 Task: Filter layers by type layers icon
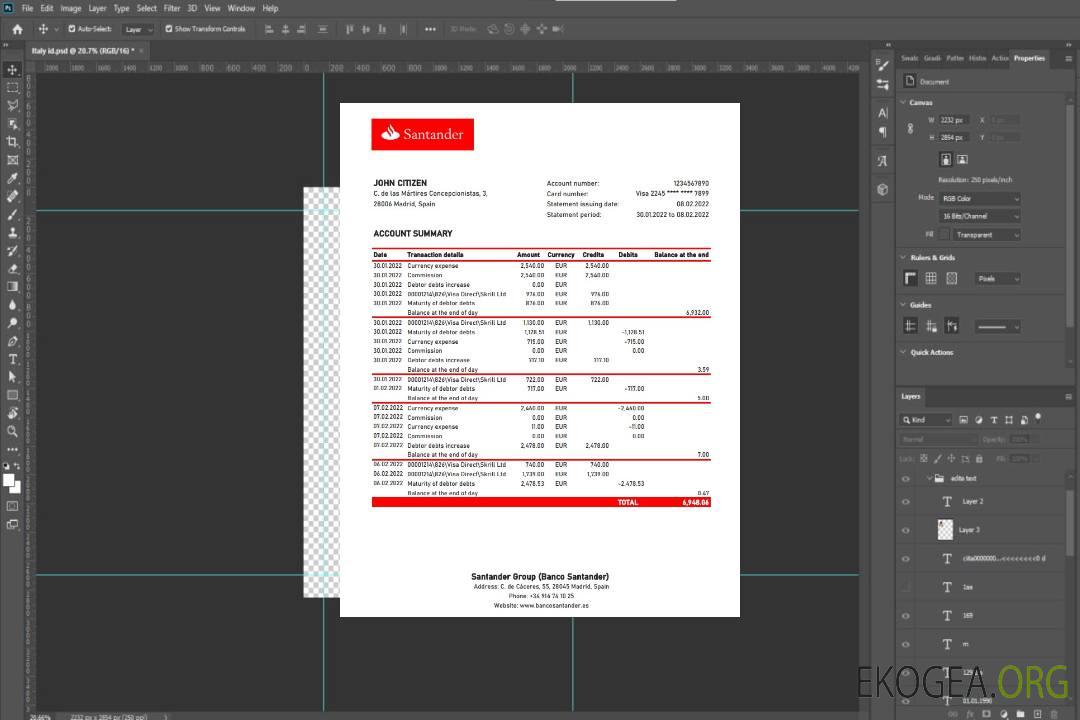coord(994,420)
